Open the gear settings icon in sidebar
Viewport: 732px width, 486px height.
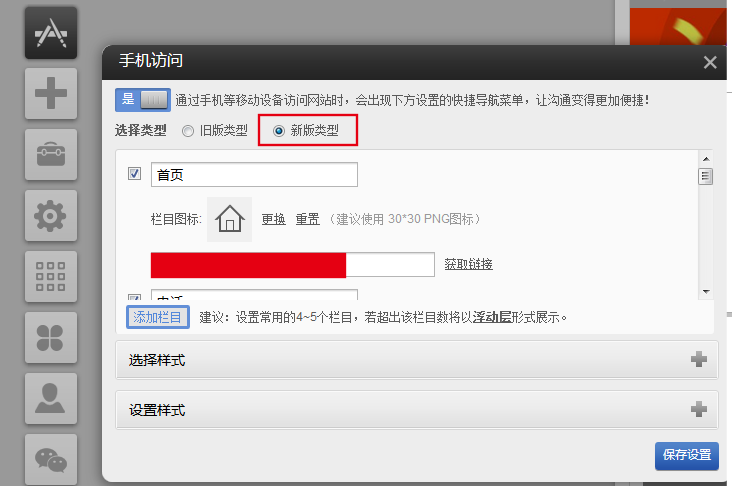tap(50, 215)
